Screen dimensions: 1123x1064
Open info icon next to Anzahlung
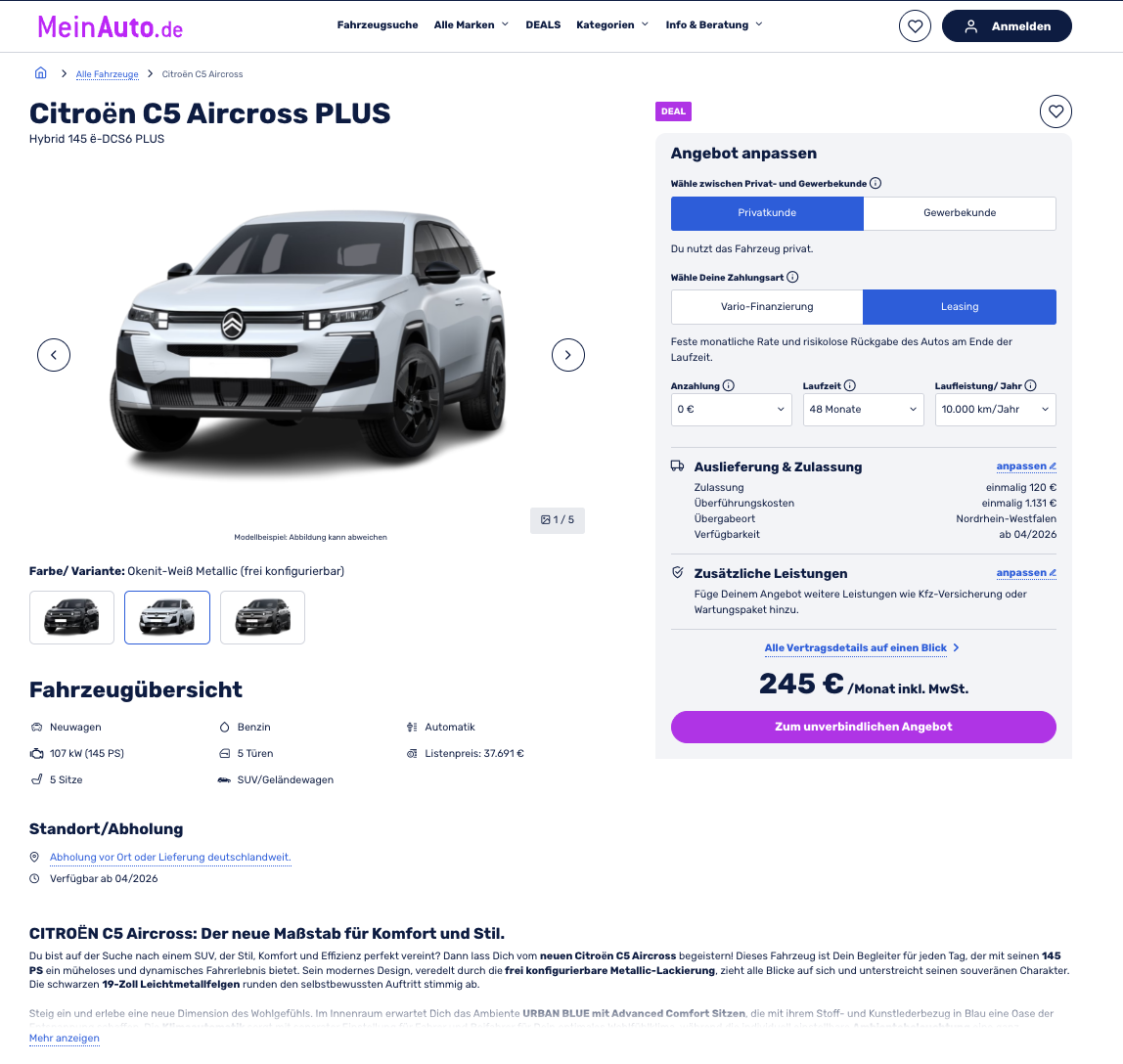729,386
